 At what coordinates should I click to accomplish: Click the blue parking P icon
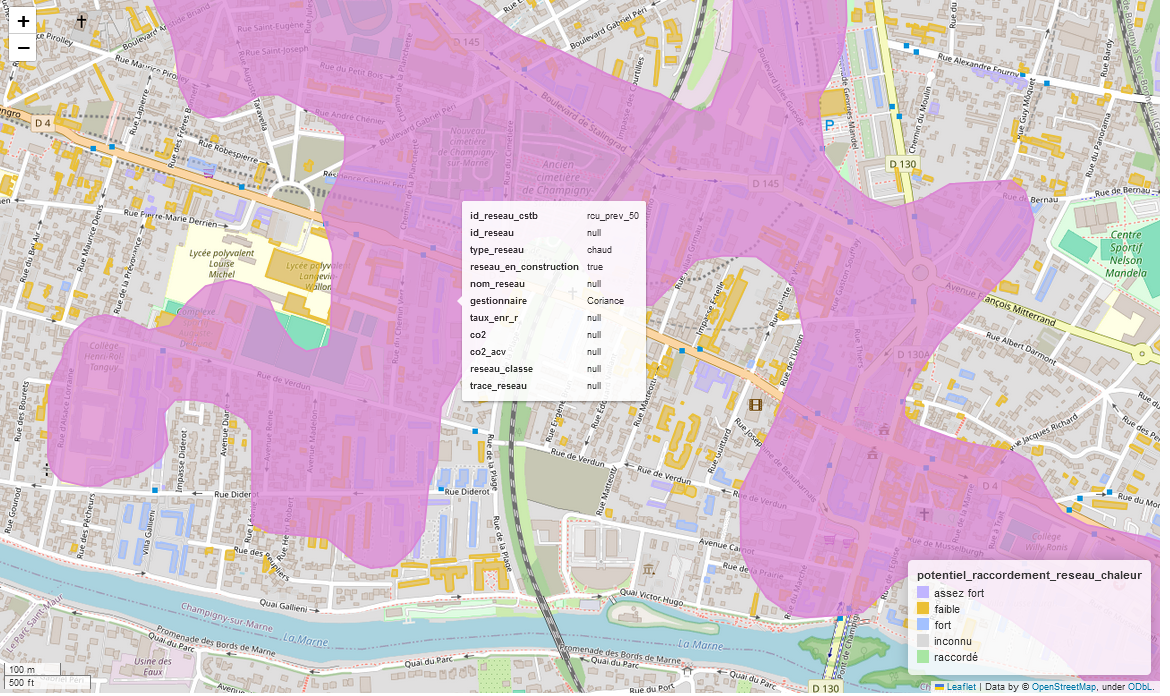[x=829, y=126]
